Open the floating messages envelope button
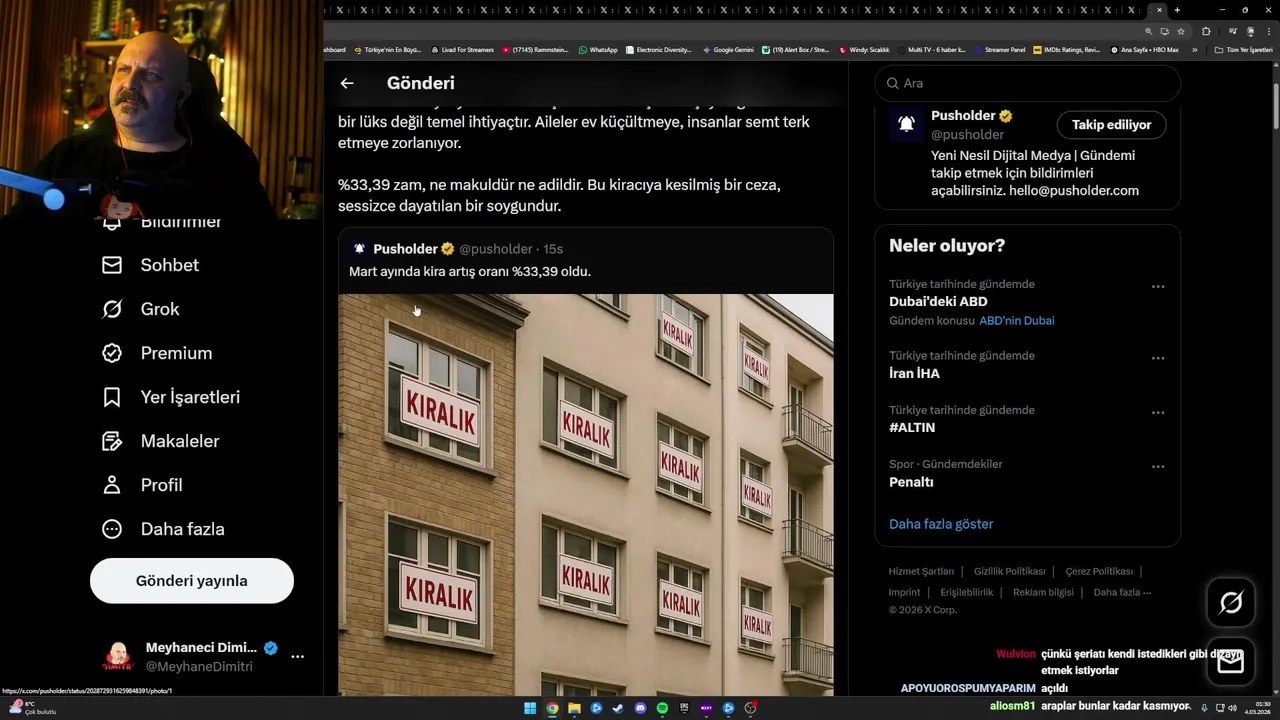The height and width of the screenshot is (720, 1280). (1231, 662)
